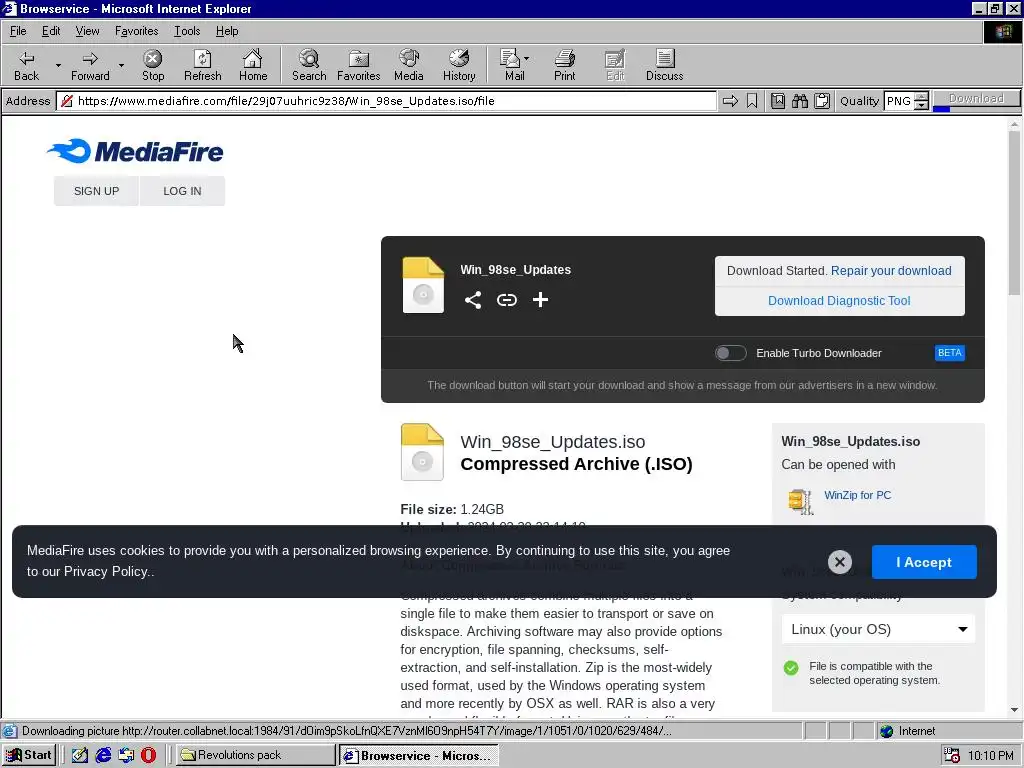This screenshot has width=1024, height=768.
Task: Decrease Quality with the down spinner
Action: [921, 105]
